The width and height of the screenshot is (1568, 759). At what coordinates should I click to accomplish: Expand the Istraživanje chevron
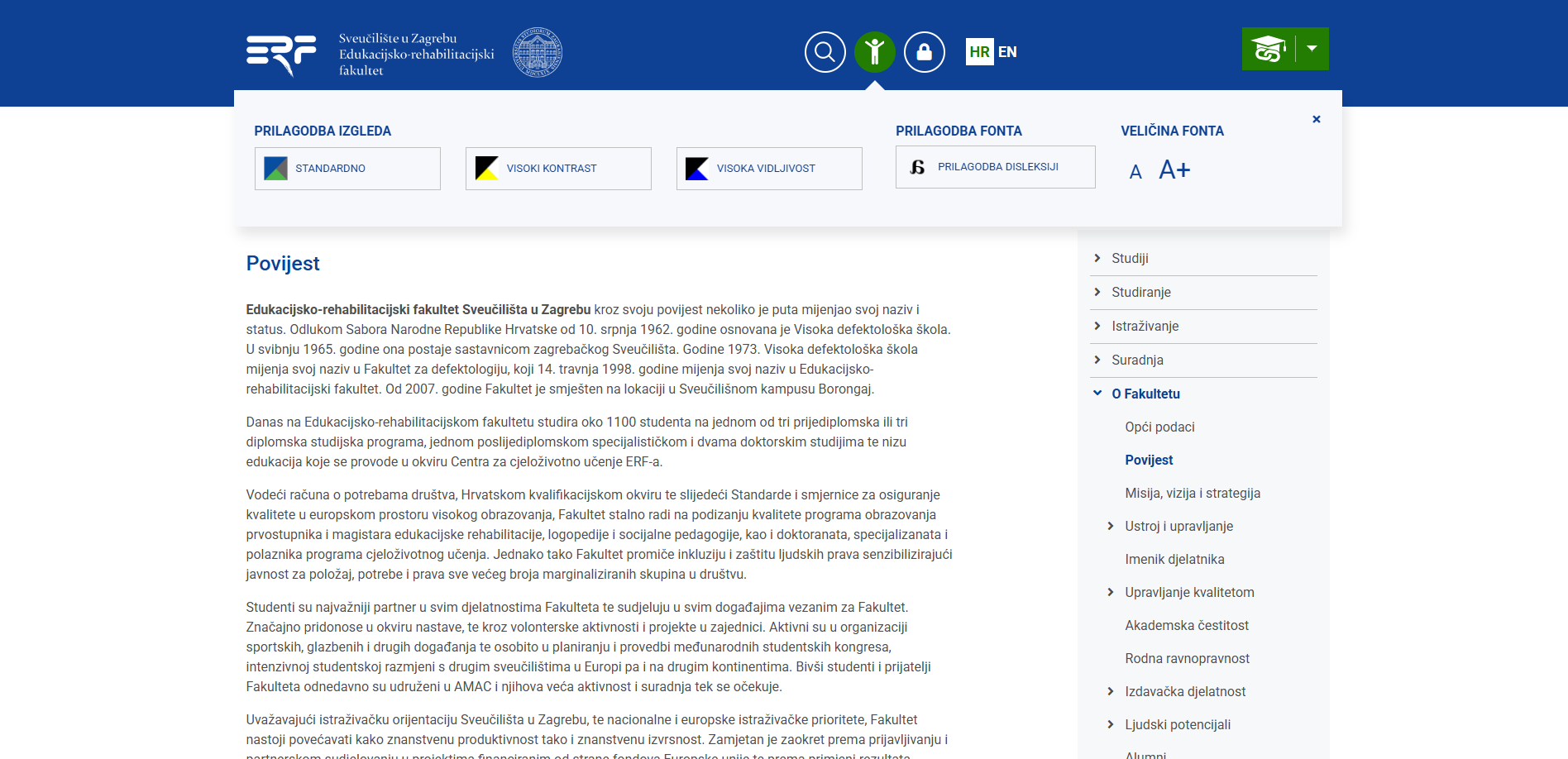click(x=1097, y=326)
